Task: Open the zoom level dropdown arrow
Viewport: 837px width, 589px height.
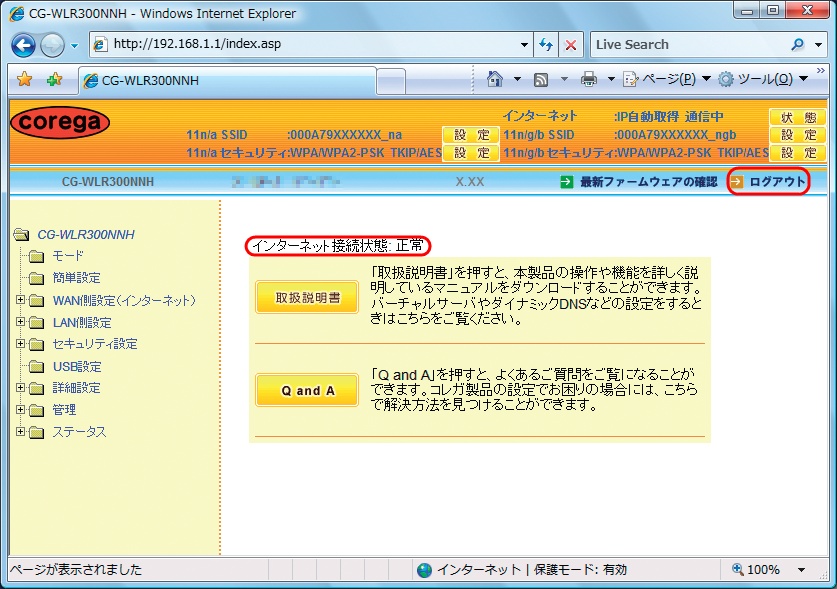Action: pyautogui.click(x=801, y=570)
